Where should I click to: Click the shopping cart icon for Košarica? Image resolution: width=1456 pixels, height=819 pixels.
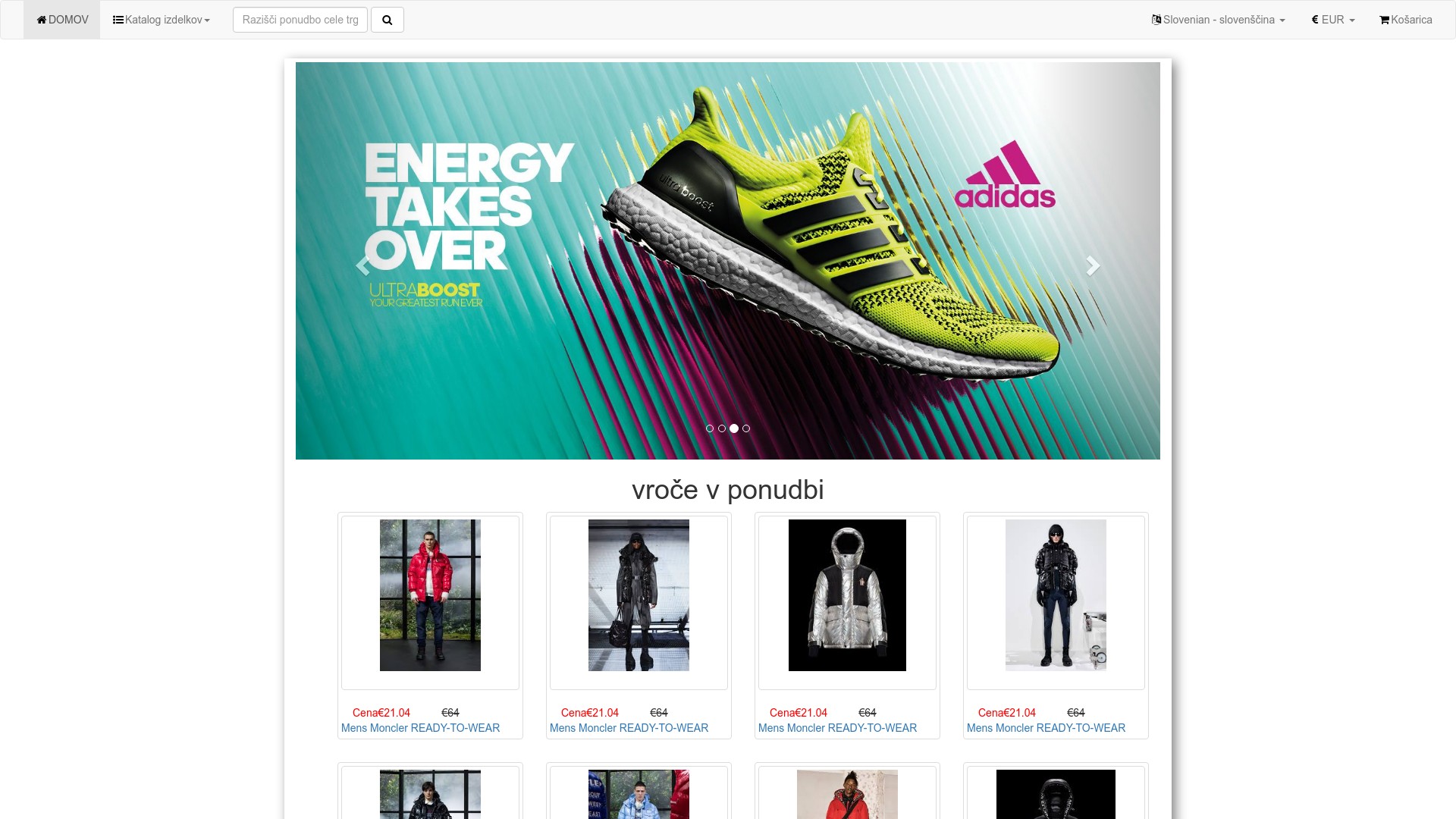tap(1385, 20)
